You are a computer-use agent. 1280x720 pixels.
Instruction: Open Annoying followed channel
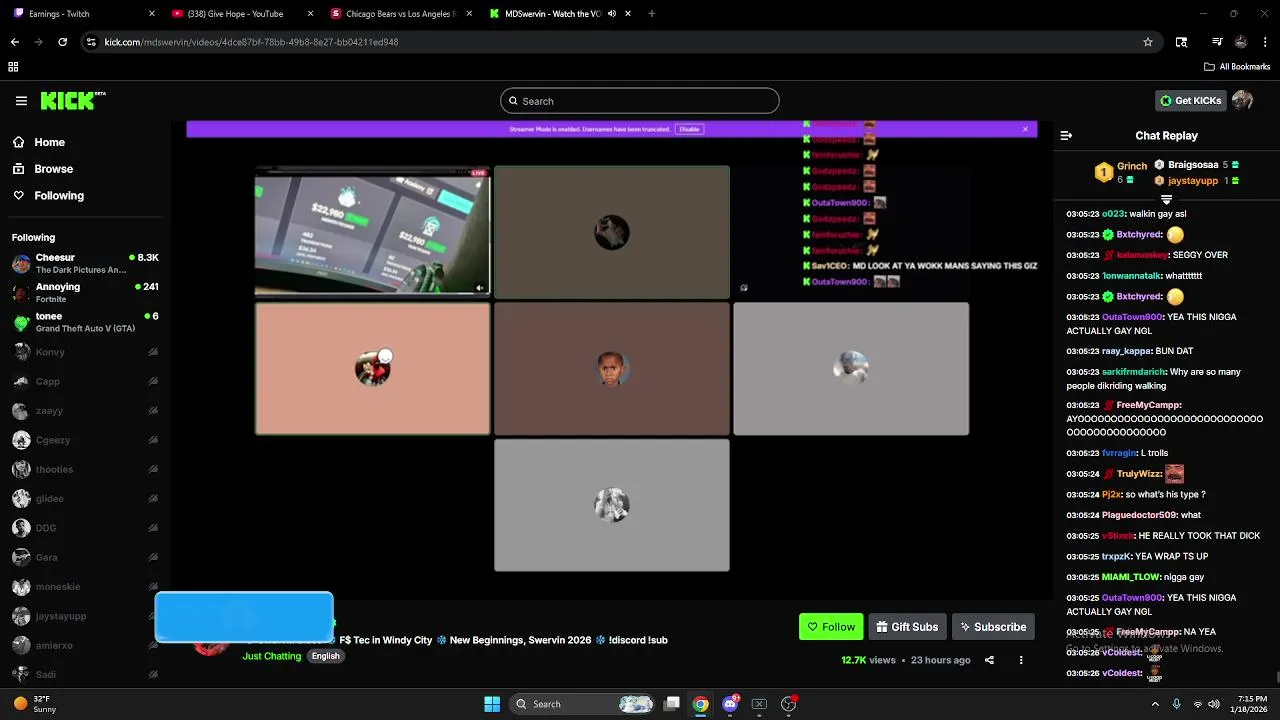(85, 292)
